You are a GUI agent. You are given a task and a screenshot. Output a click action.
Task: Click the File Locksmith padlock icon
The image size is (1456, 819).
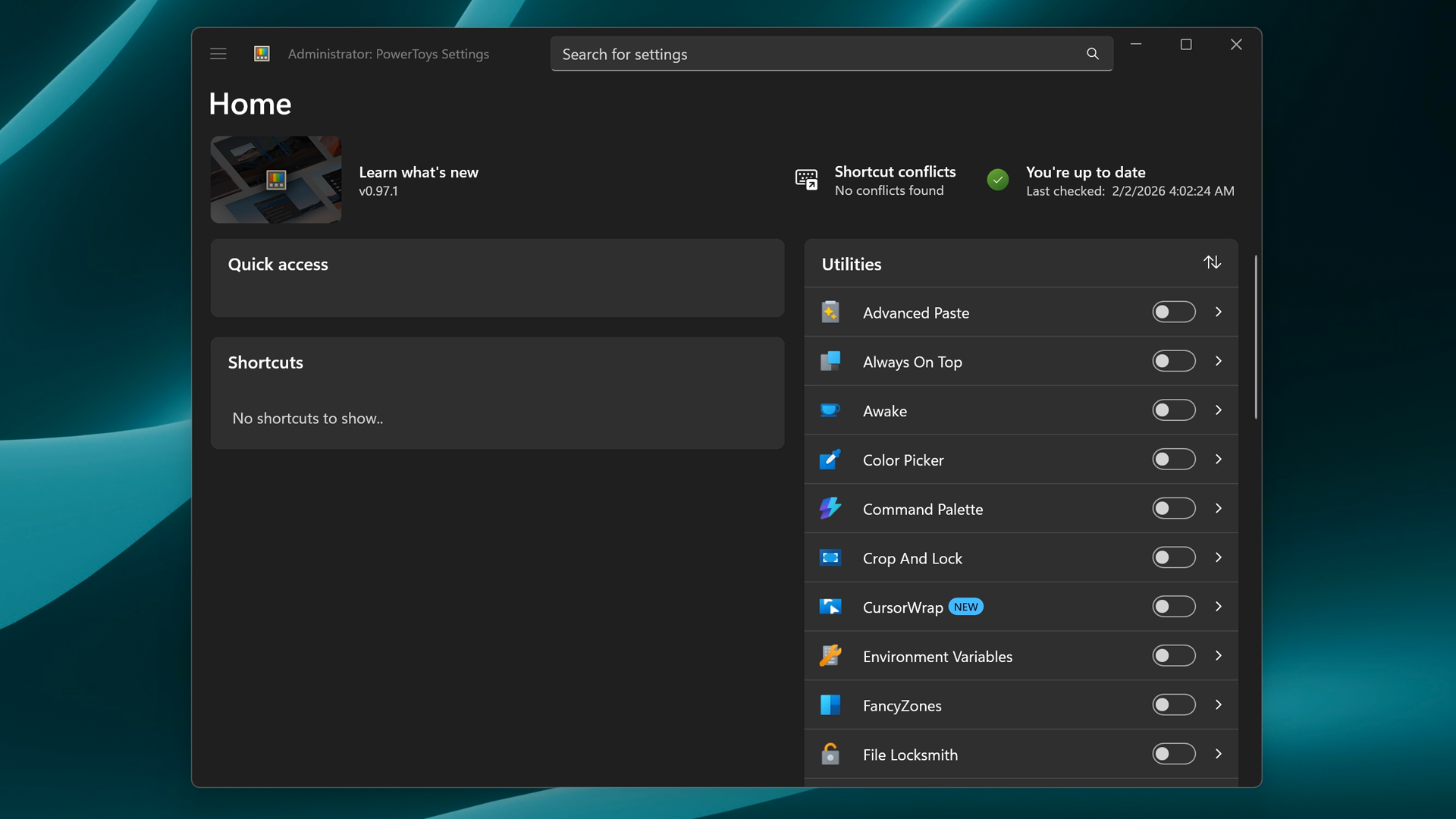(x=830, y=754)
